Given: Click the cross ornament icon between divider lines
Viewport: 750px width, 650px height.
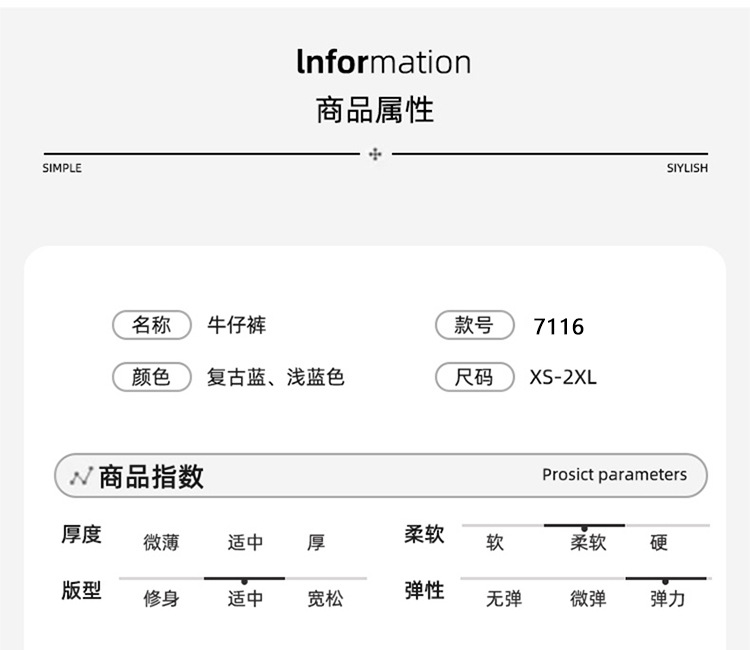Looking at the screenshot, I should (375, 154).
